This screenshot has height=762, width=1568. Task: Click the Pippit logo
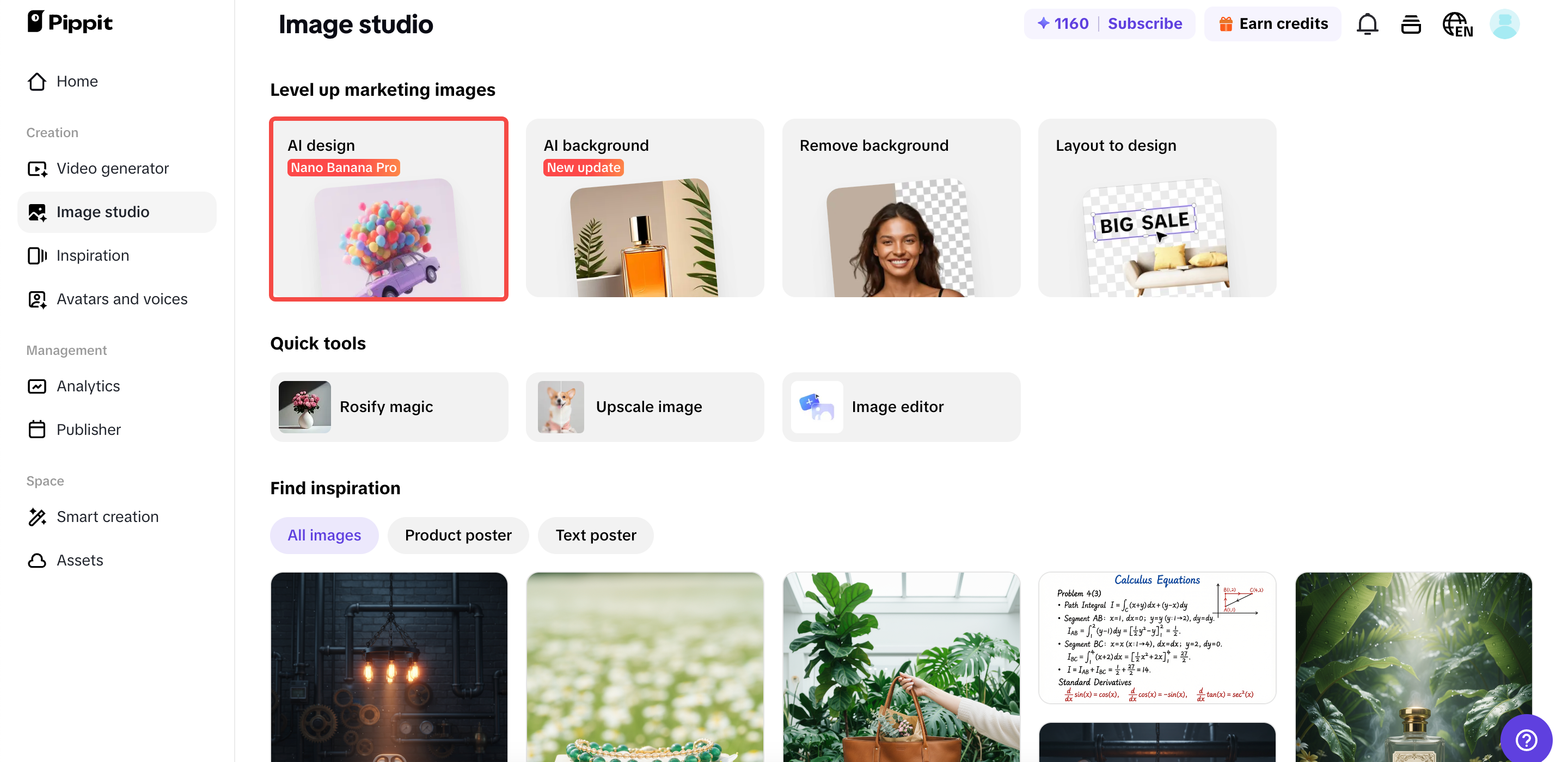click(x=69, y=21)
